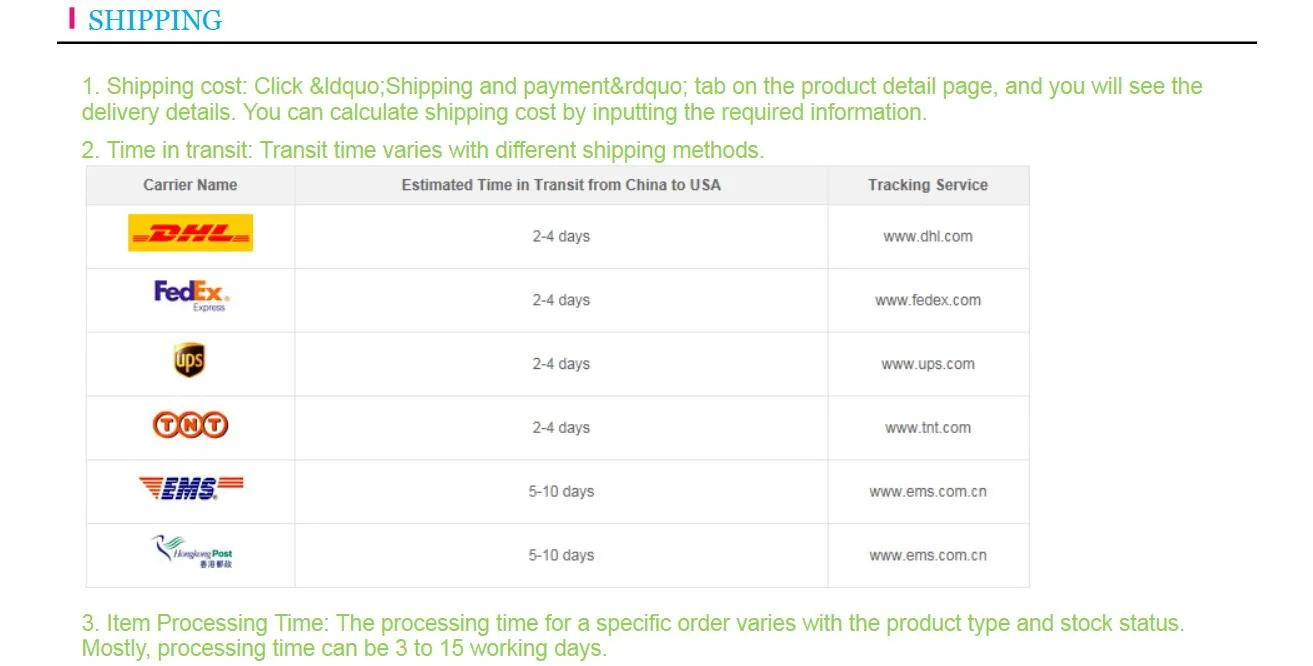Image resolution: width=1313 pixels, height=666 pixels.
Task: Open www.ems.com.cn in the EMS row
Action: [928, 492]
